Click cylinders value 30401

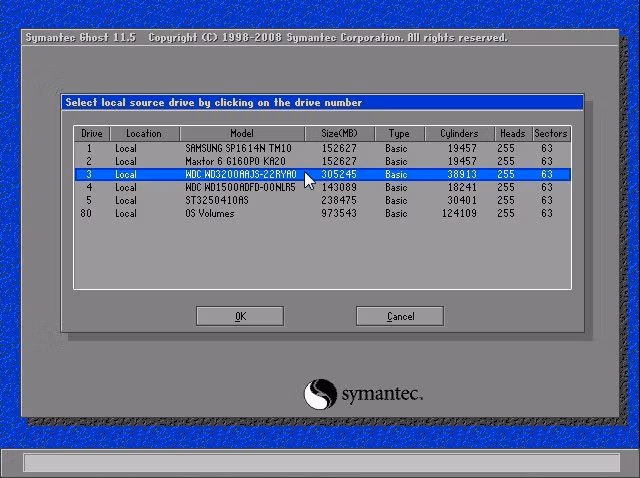coord(462,200)
